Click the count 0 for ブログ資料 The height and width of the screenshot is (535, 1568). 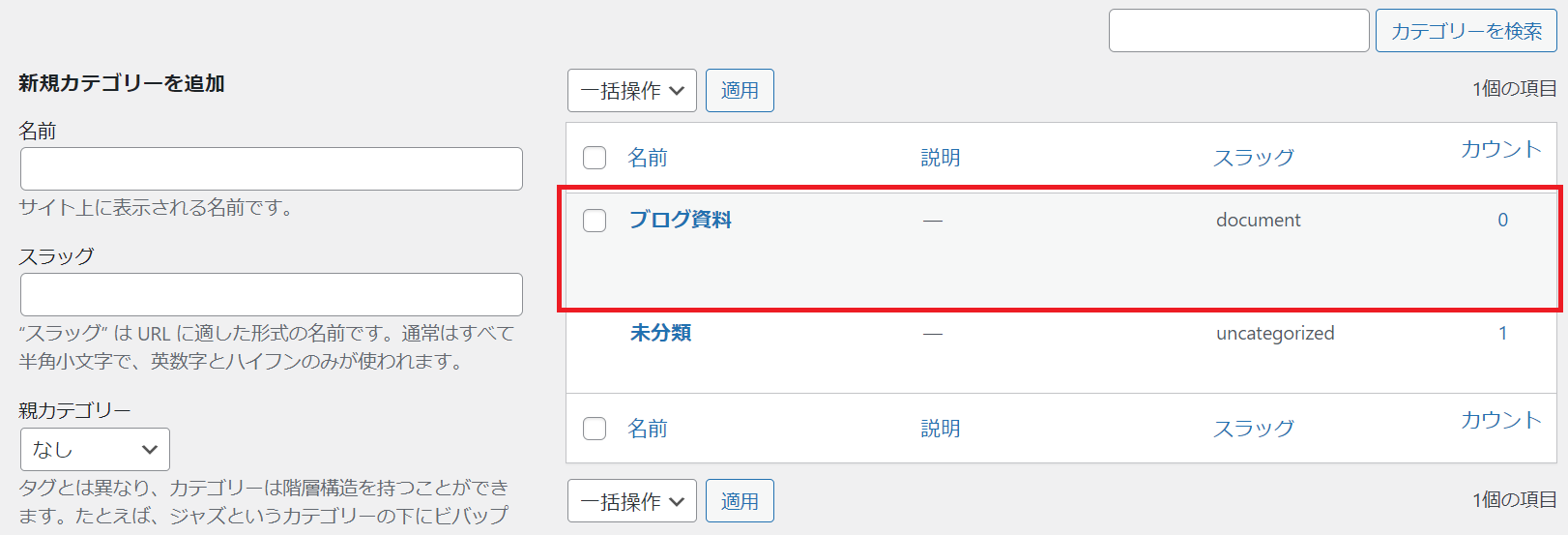coord(1503,220)
